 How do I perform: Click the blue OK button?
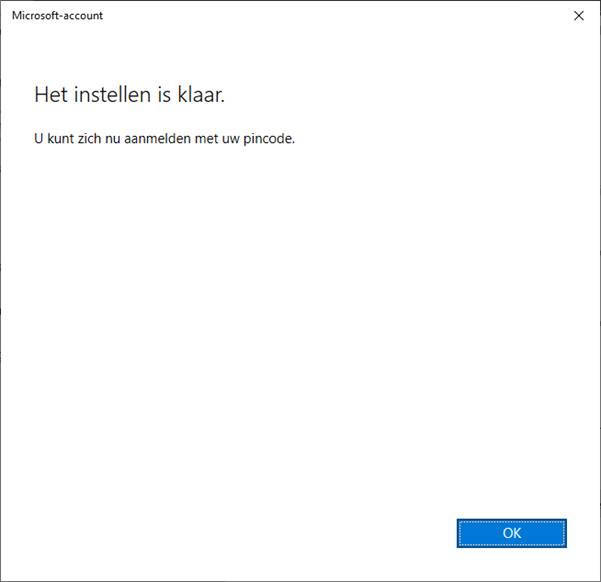pyautogui.click(x=511, y=533)
